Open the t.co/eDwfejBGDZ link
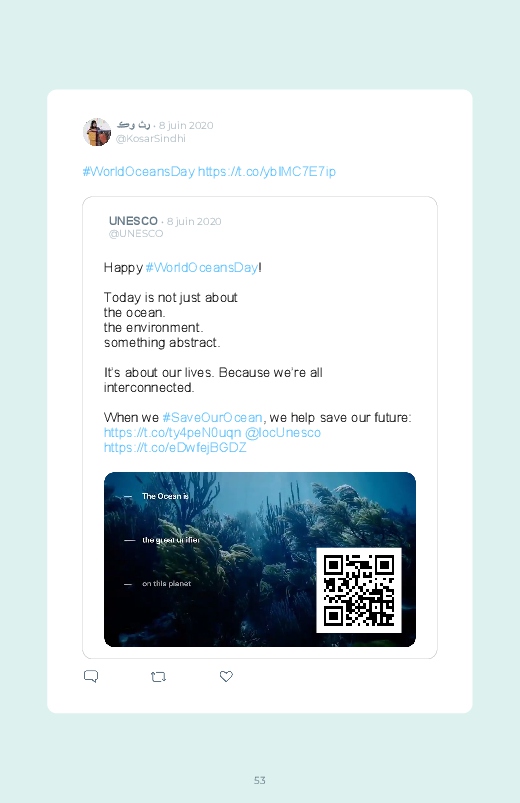 [175, 448]
